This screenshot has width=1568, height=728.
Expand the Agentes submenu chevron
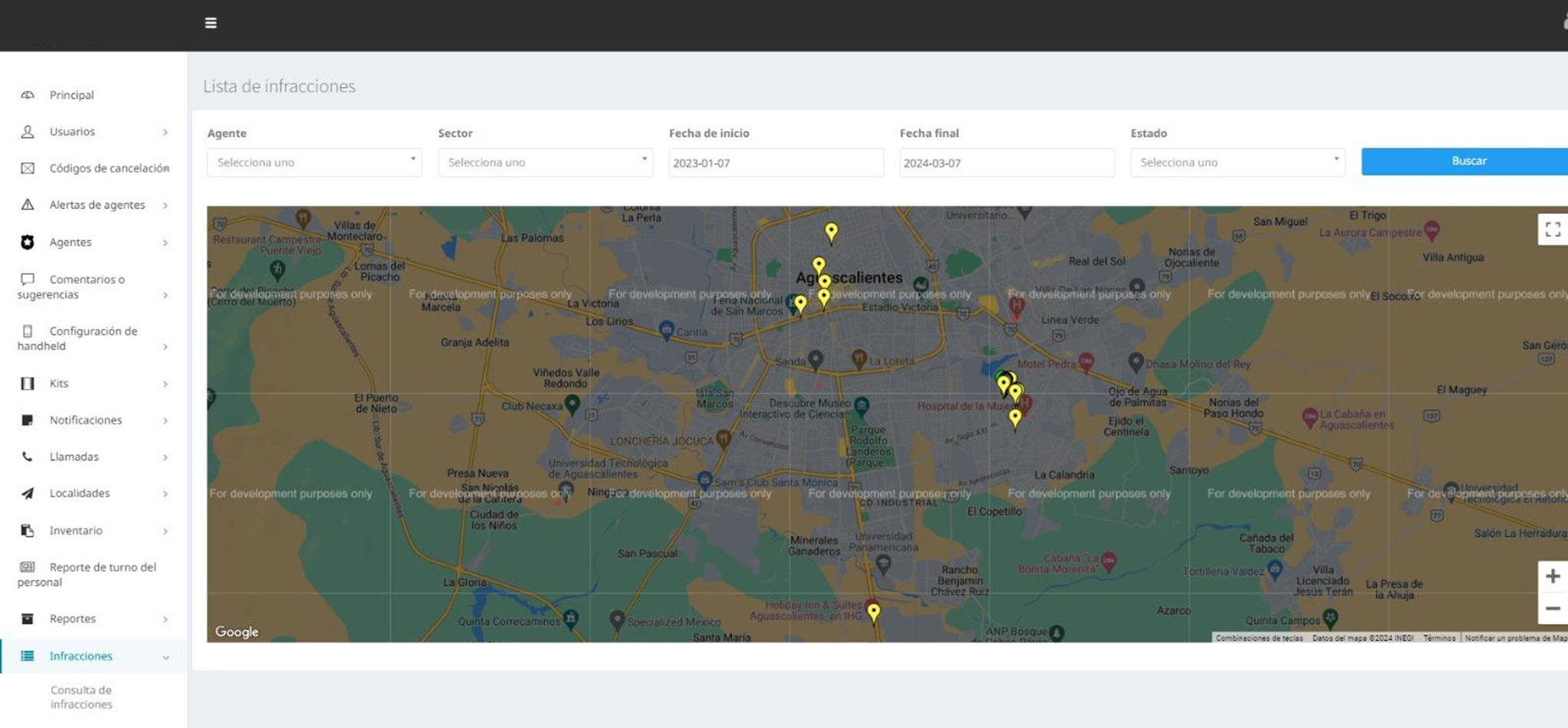(165, 243)
